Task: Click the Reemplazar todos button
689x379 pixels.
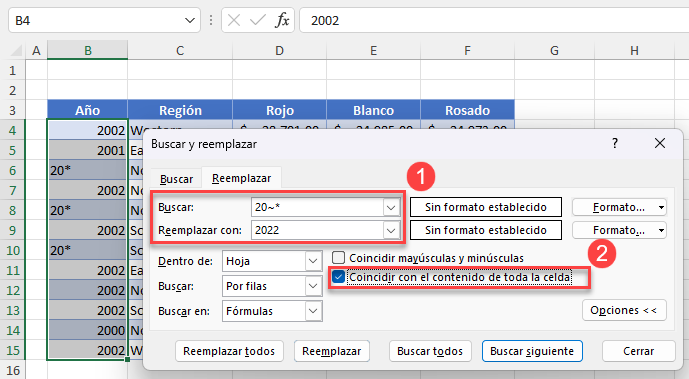Action: click(x=229, y=351)
